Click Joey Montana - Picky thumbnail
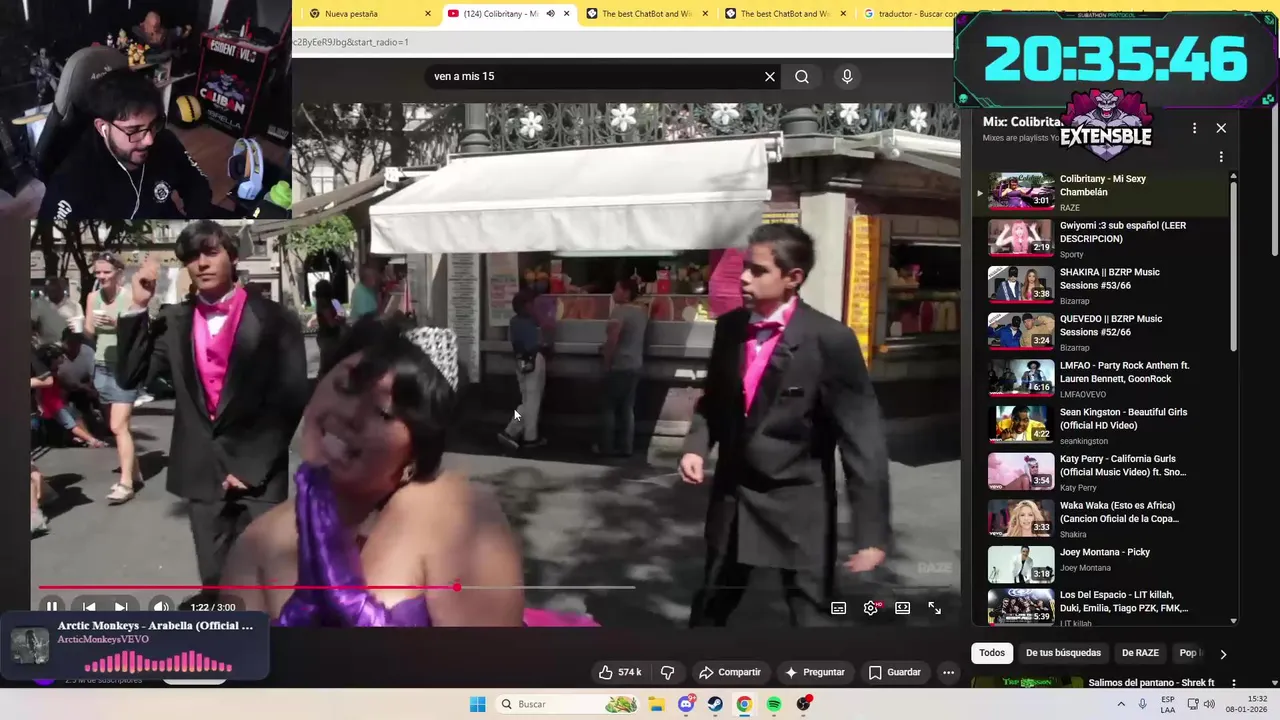The height and width of the screenshot is (720, 1280). [x=1021, y=564]
